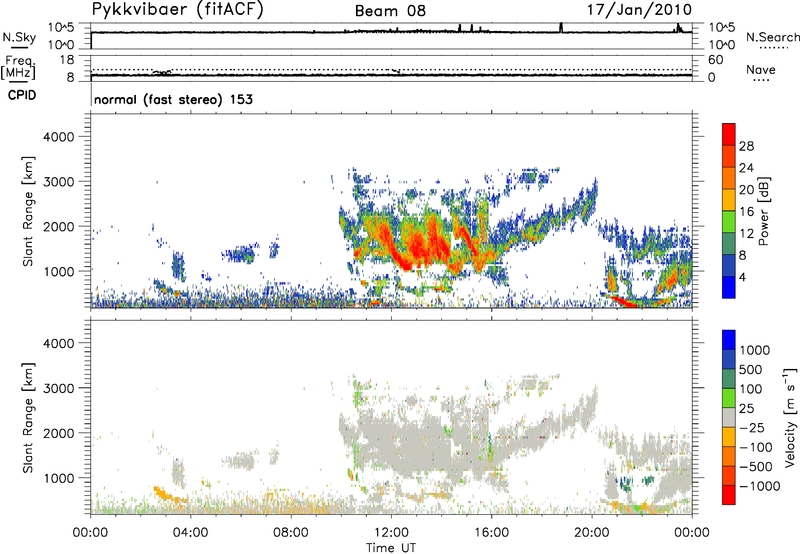Click the '08:00' time axis label
This screenshot has width=800, height=554.
pyautogui.click(x=291, y=533)
